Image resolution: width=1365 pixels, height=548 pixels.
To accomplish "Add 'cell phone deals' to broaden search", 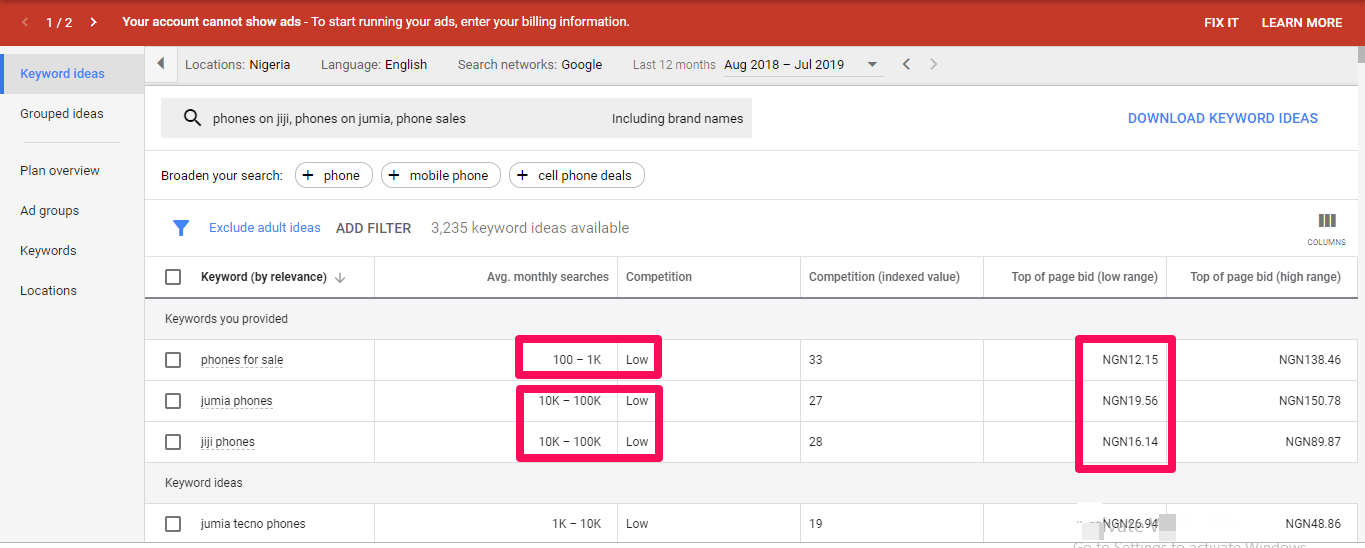I will pyautogui.click(x=576, y=175).
